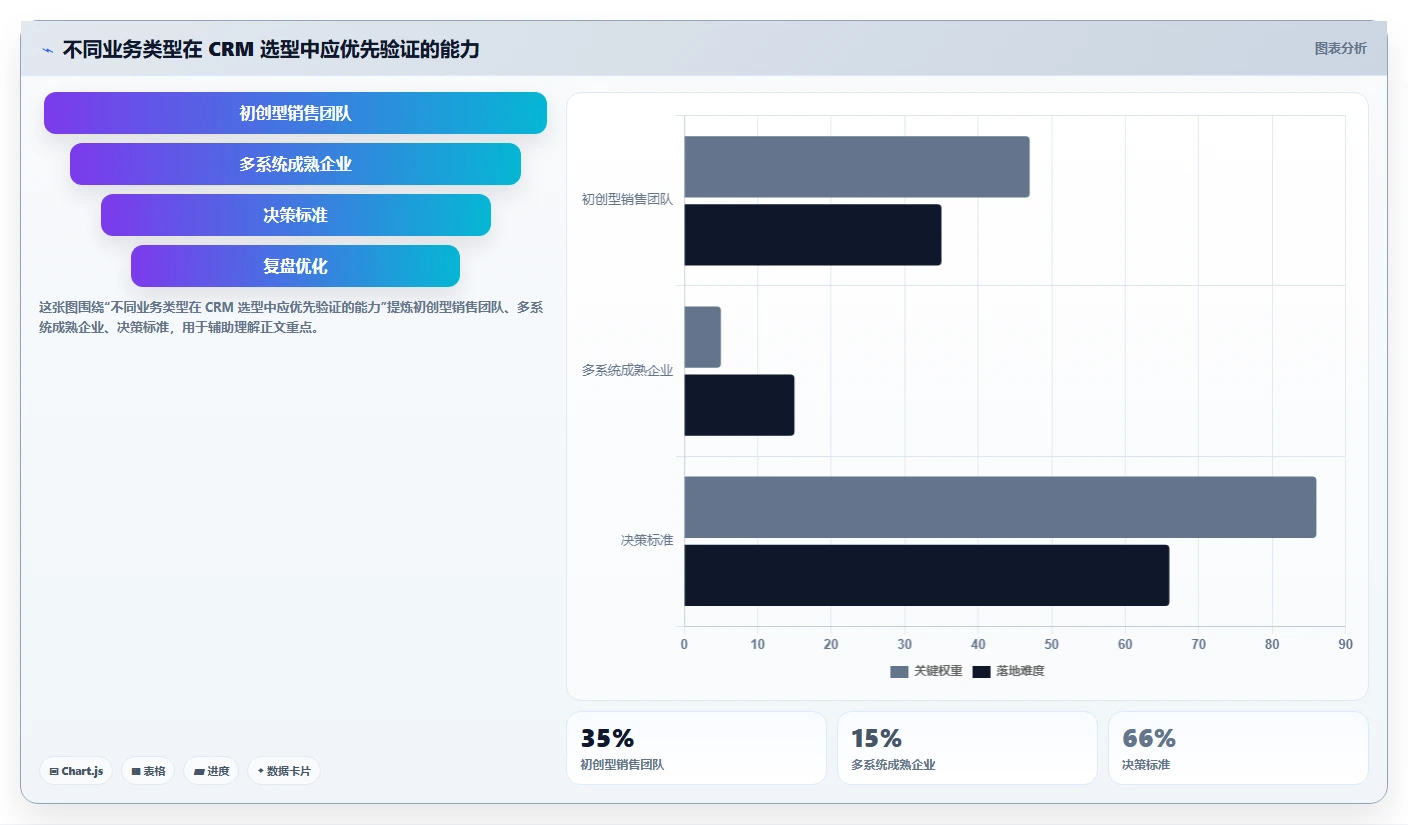Click the description paragraph starting 这张图围绕
Screen dimensions: 1408x825
pos(291,317)
